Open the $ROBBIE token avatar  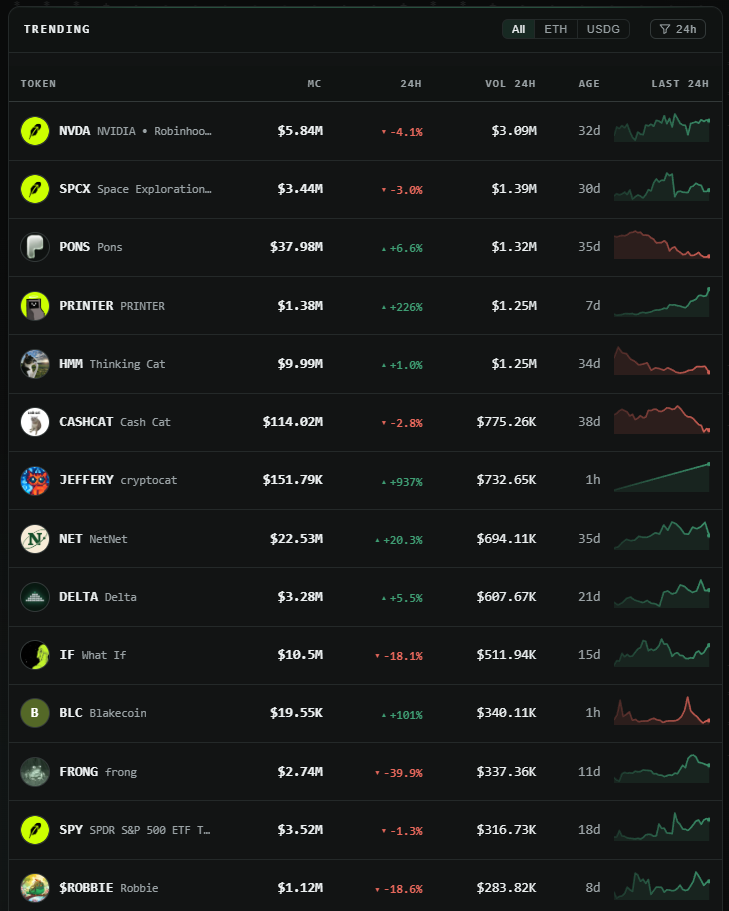[35, 888]
